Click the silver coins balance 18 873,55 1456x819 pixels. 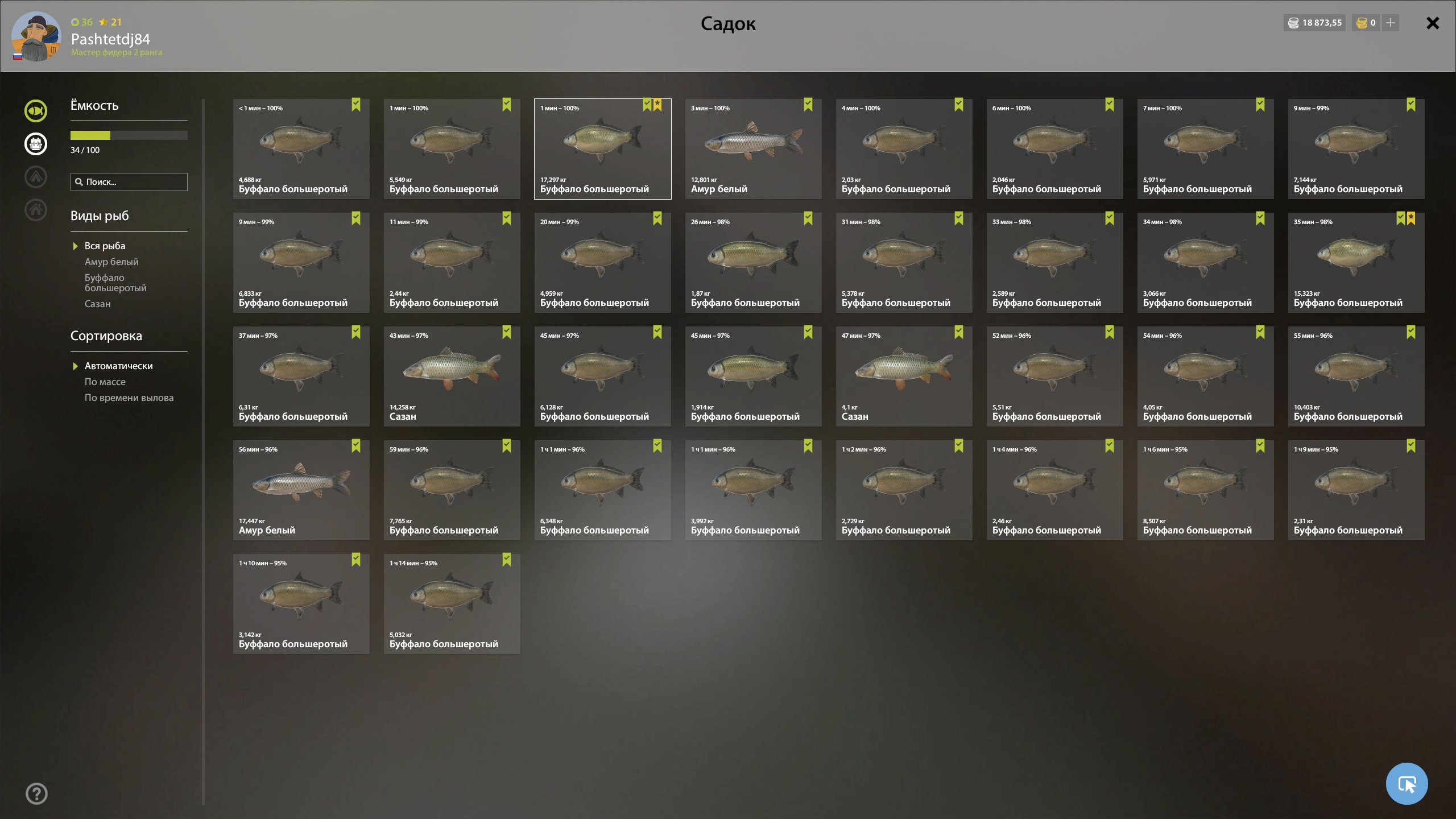coord(1314,23)
